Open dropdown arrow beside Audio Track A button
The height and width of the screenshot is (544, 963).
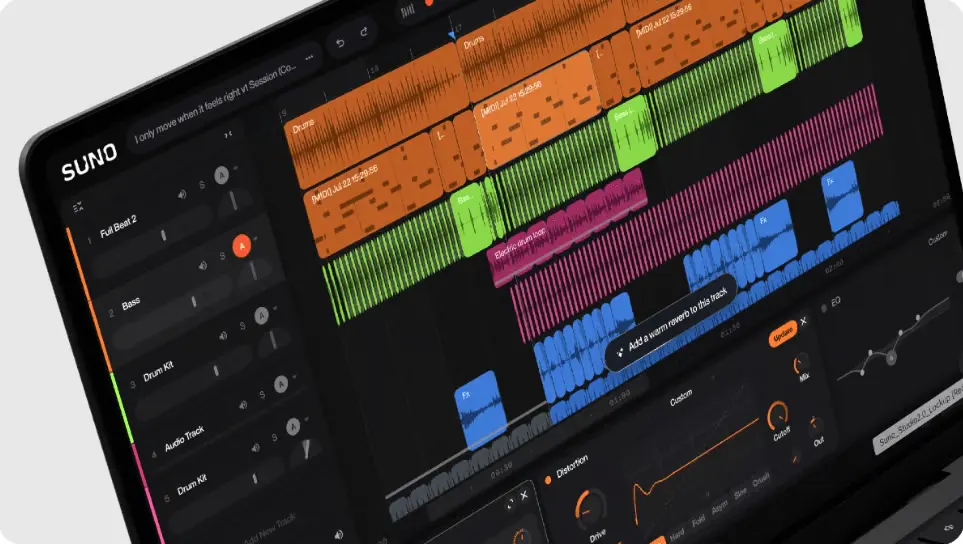(294, 376)
